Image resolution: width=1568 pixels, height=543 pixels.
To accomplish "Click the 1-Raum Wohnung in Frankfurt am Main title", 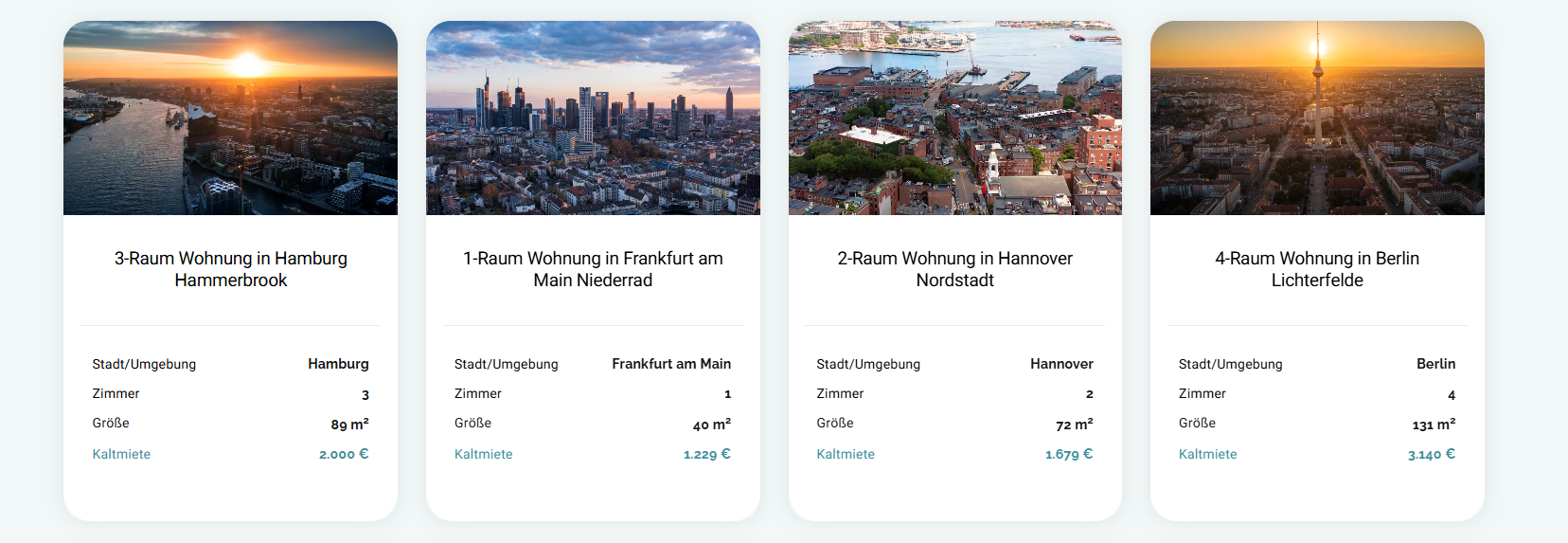I will point(593,269).
